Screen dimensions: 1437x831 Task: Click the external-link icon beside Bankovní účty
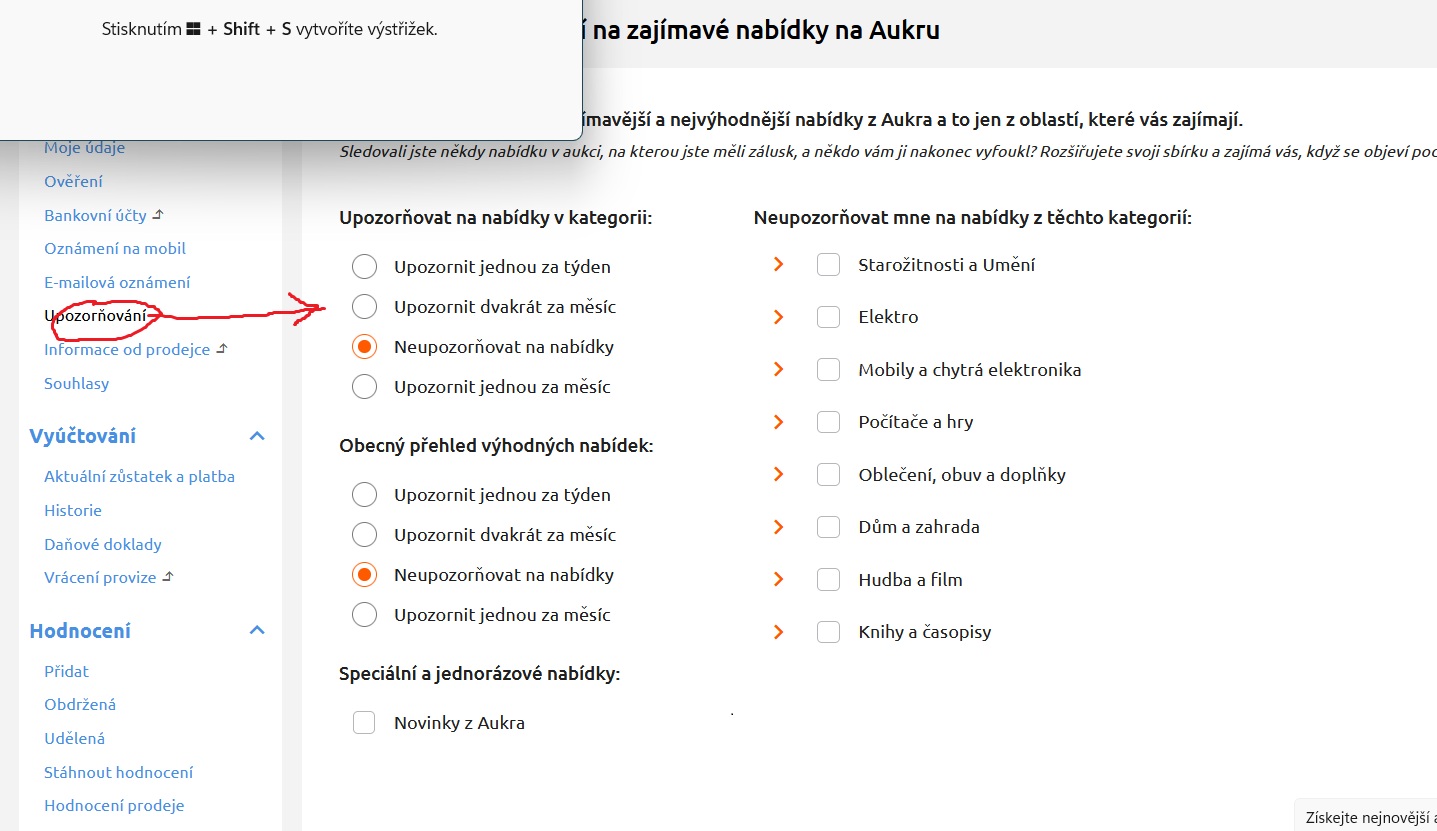pyautogui.click(x=157, y=215)
